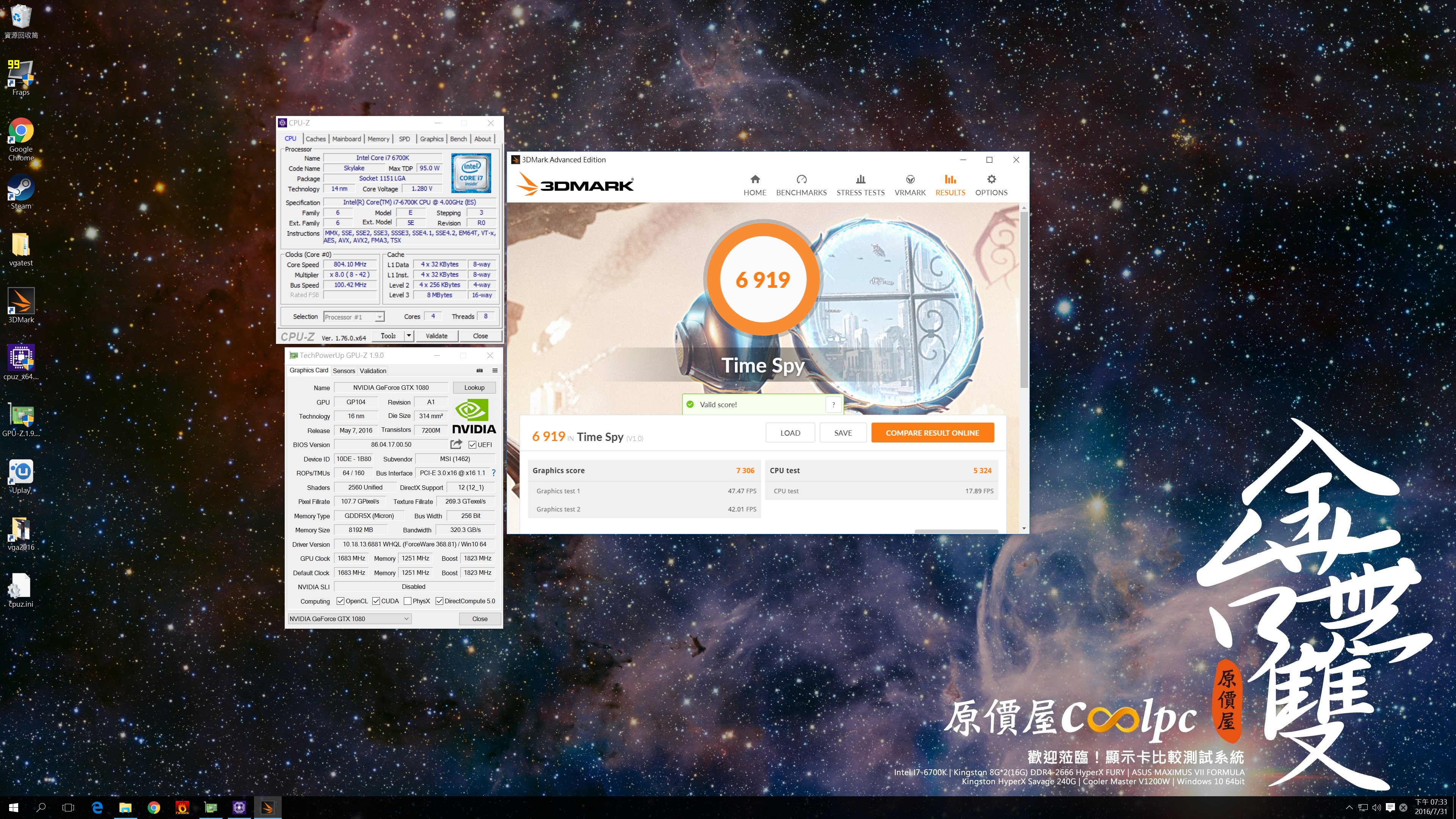The width and height of the screenshot is (1456, 819).
Task: Open File Explorer from taskbar
Action: pyautogui.click(x=126, y=808)
